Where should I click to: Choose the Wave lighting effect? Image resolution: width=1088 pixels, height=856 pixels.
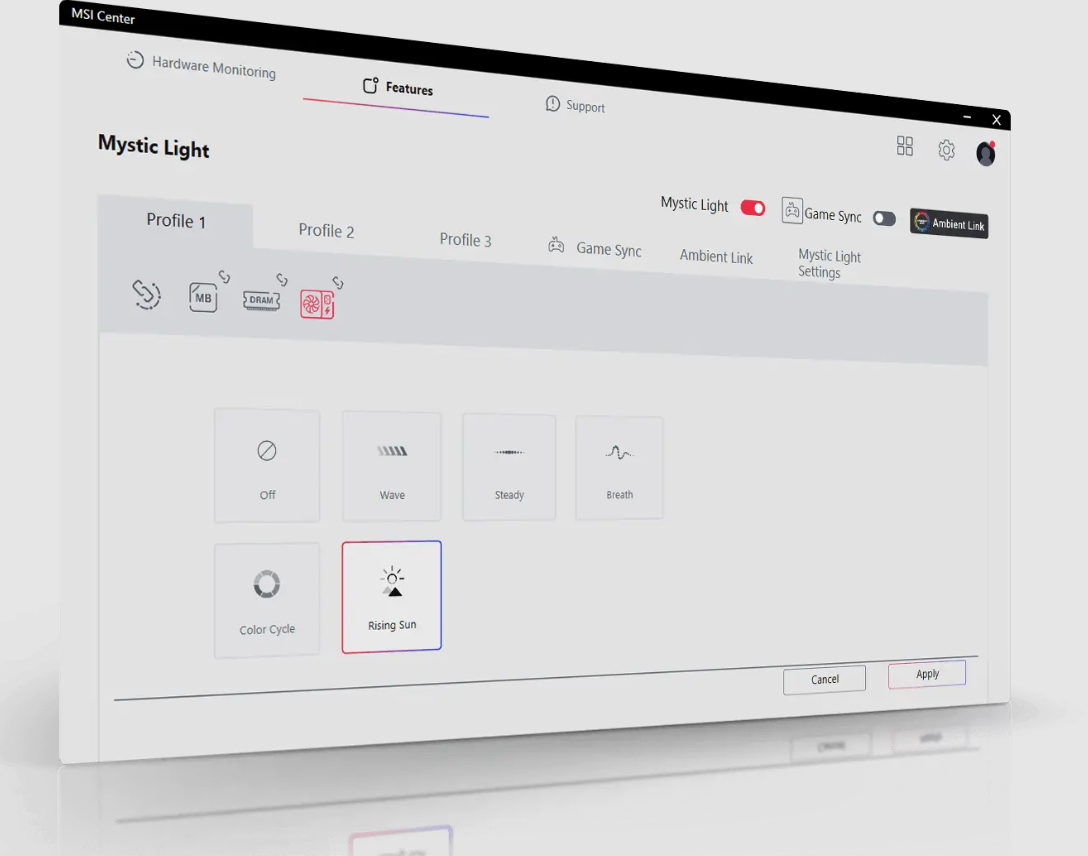[392, 466]
